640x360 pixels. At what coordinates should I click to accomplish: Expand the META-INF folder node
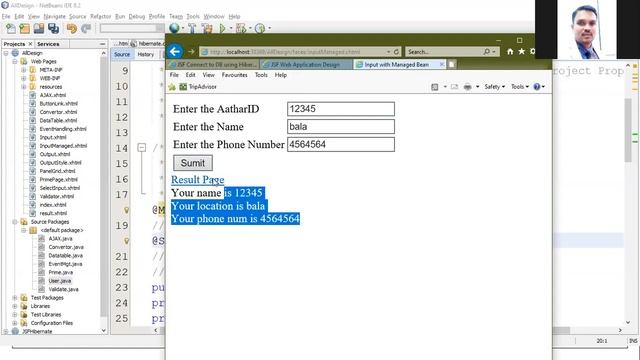24,70
